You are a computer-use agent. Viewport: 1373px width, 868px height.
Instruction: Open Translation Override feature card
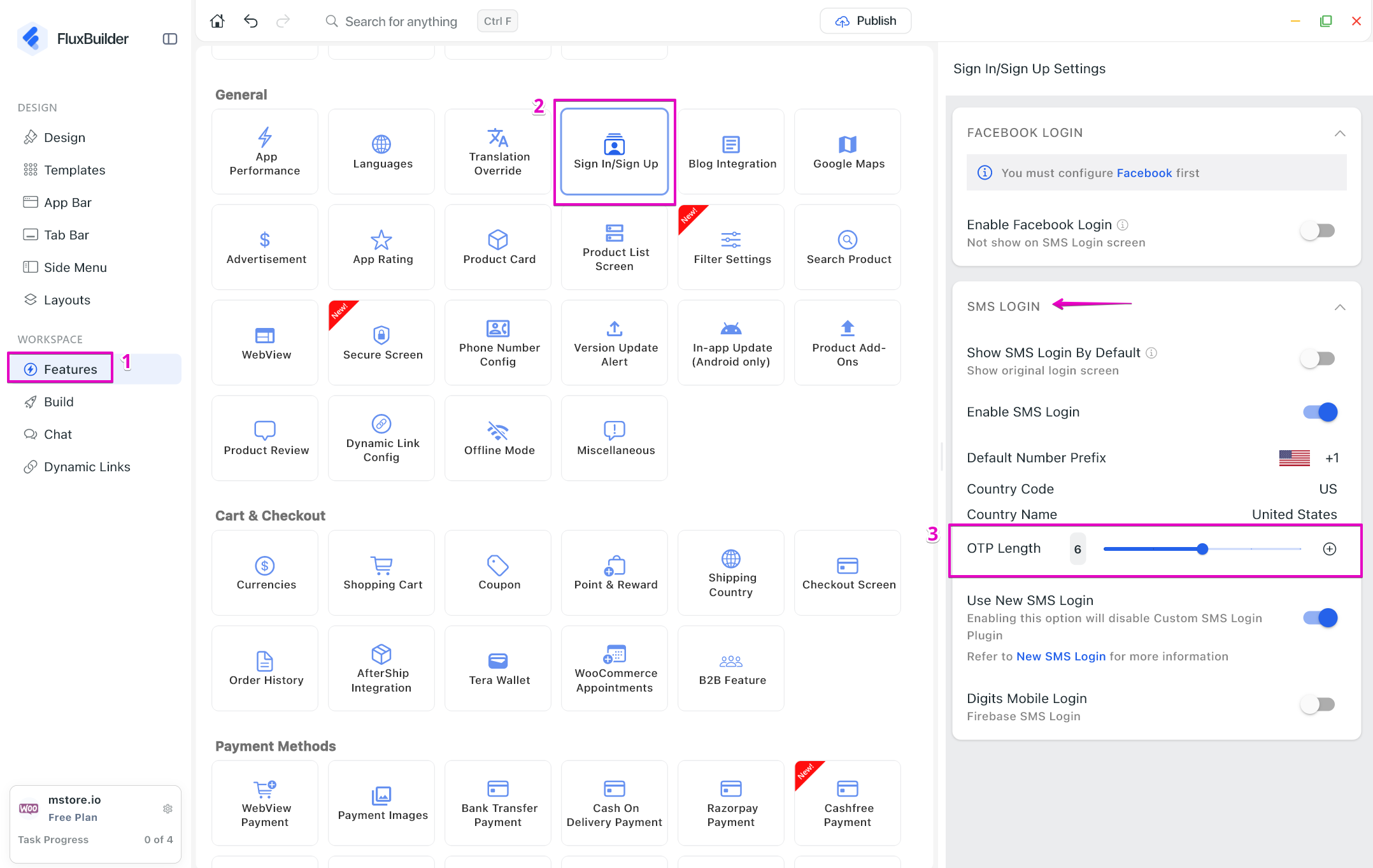(x=498, y=152)
